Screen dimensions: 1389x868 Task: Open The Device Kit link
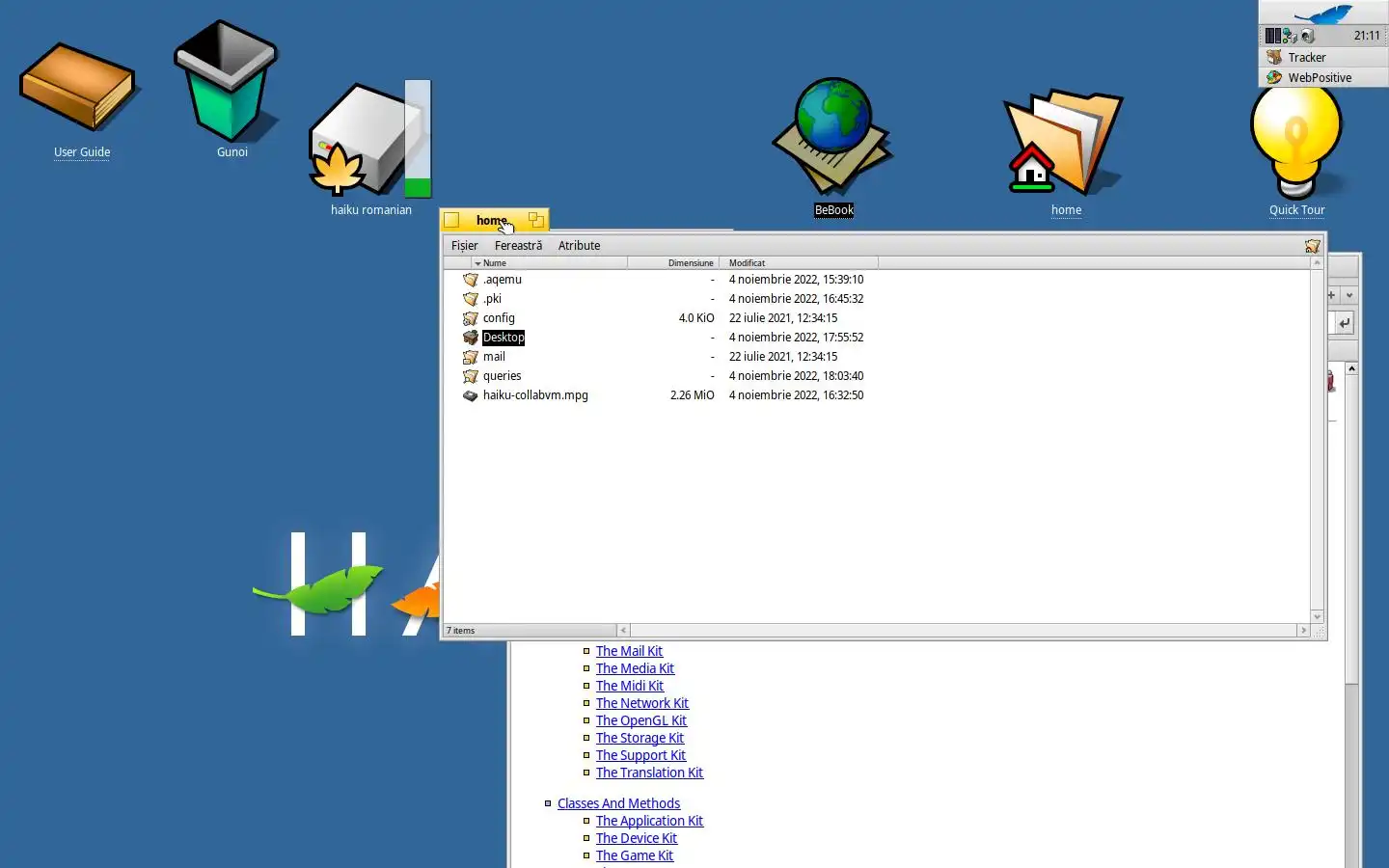(x=637, y=838)
